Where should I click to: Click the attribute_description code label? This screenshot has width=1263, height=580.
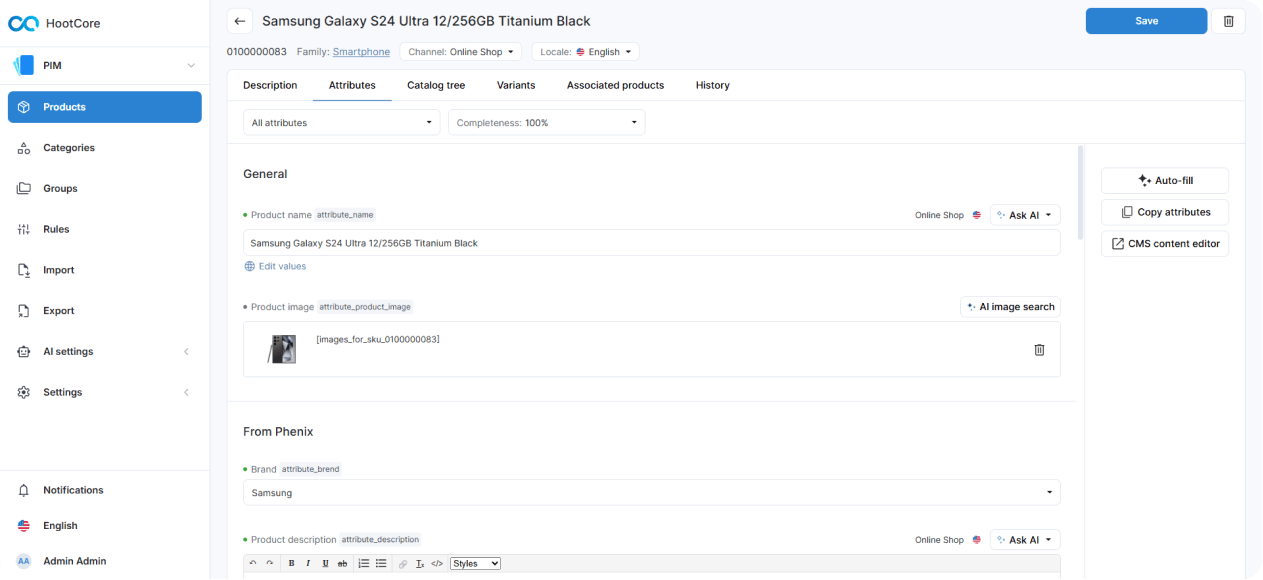tap(380, 540)
